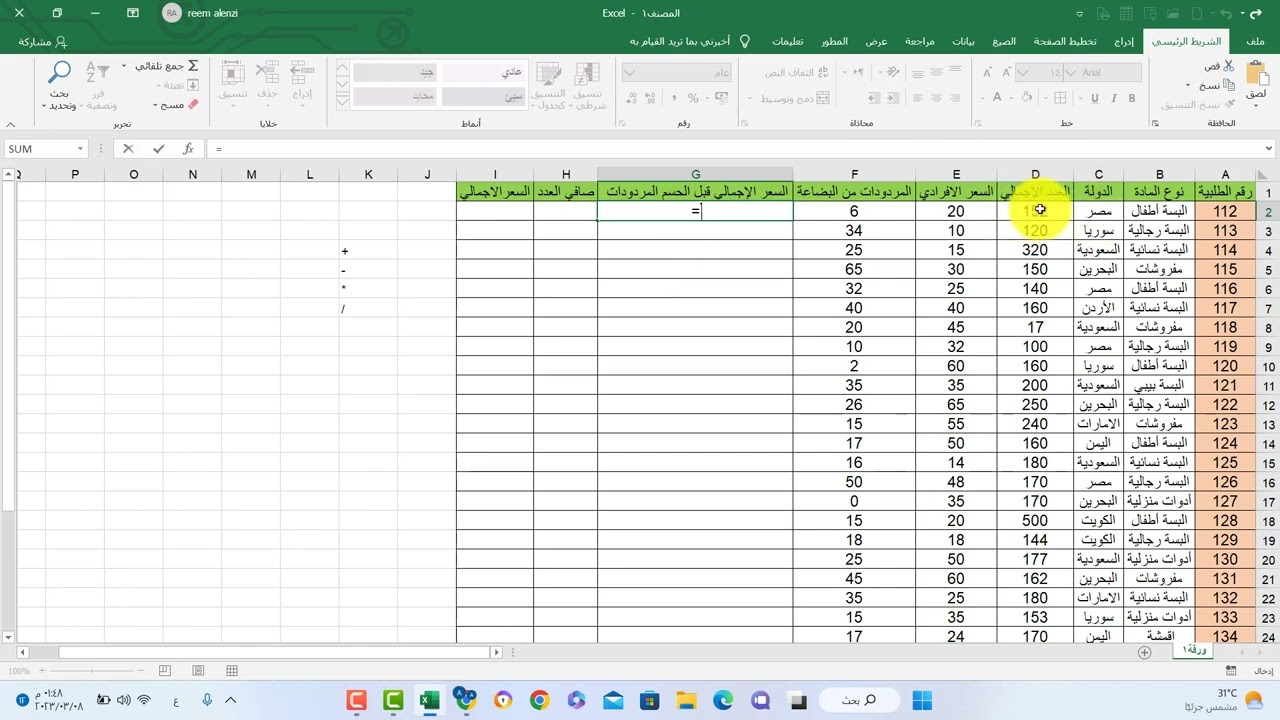Click Delete cells (حذف) icon

267,73
